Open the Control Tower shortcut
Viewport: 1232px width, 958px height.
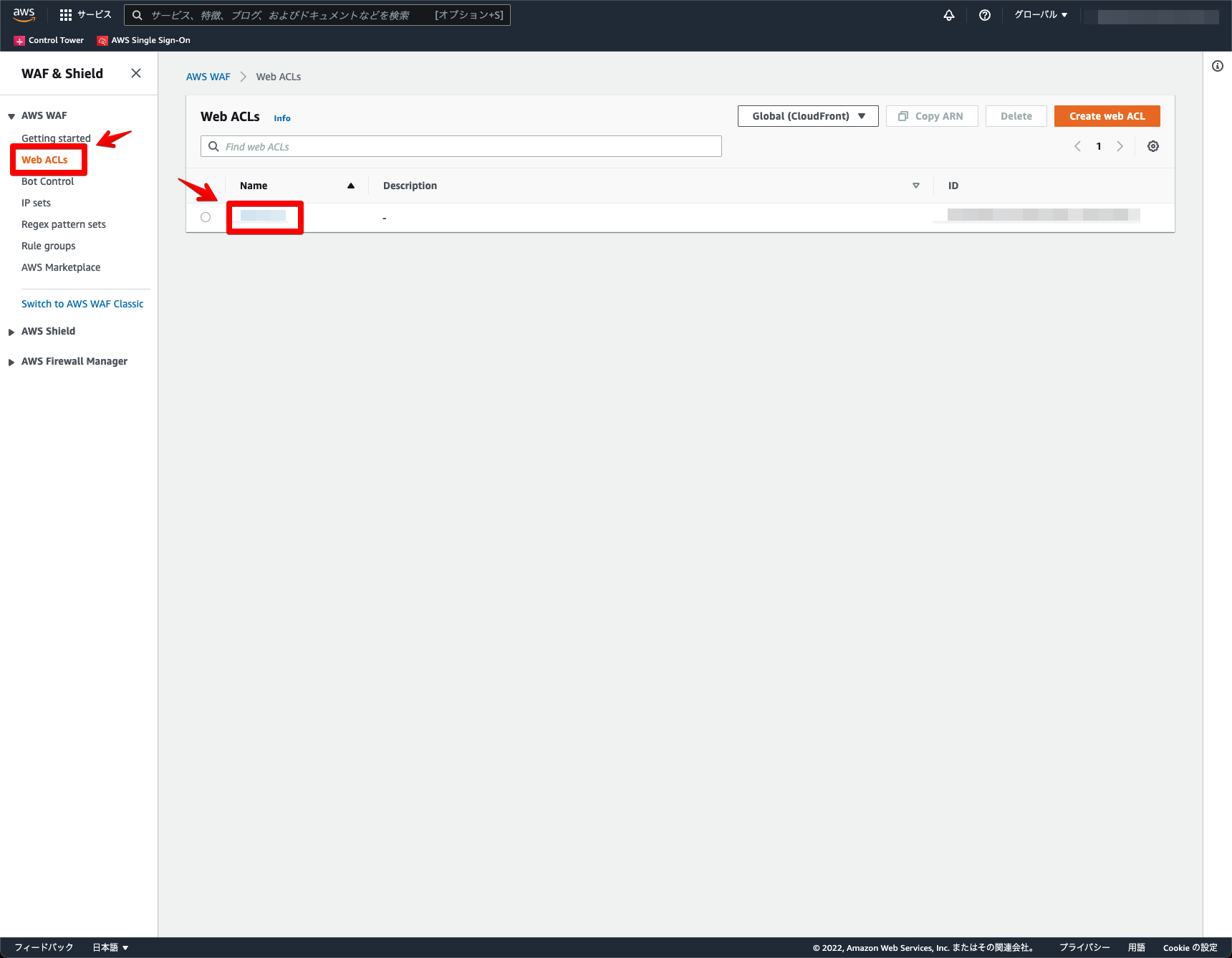pyautogui.click(x=49, y=40)
